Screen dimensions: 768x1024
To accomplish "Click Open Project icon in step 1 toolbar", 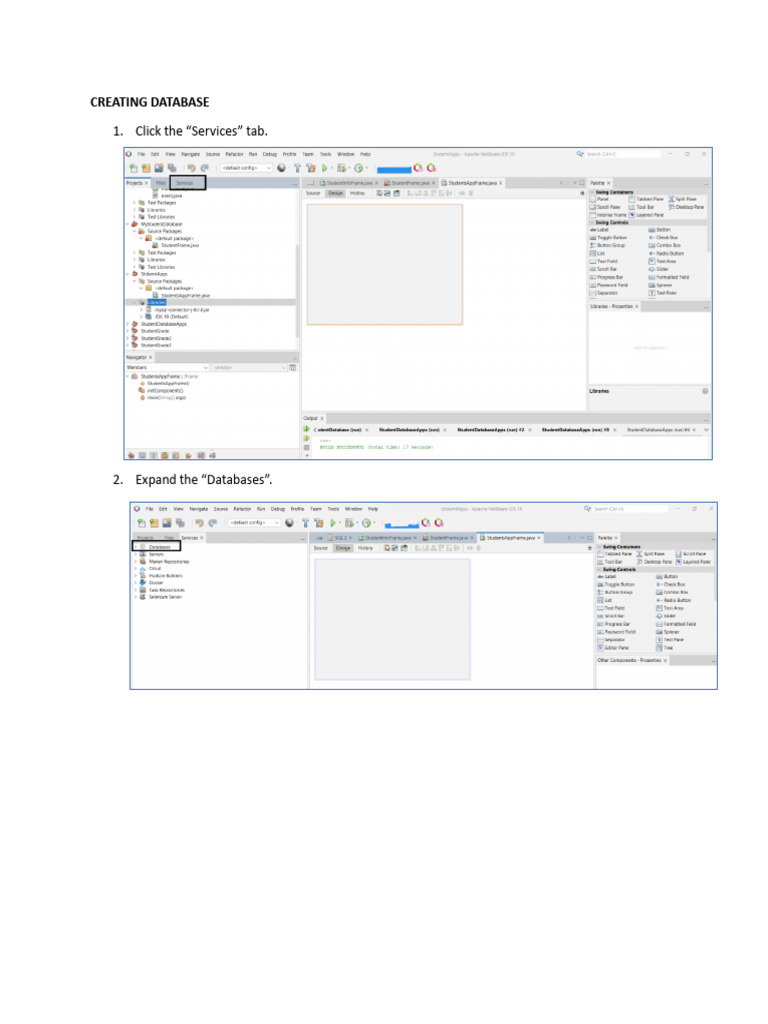I will (x=159, y=168).
